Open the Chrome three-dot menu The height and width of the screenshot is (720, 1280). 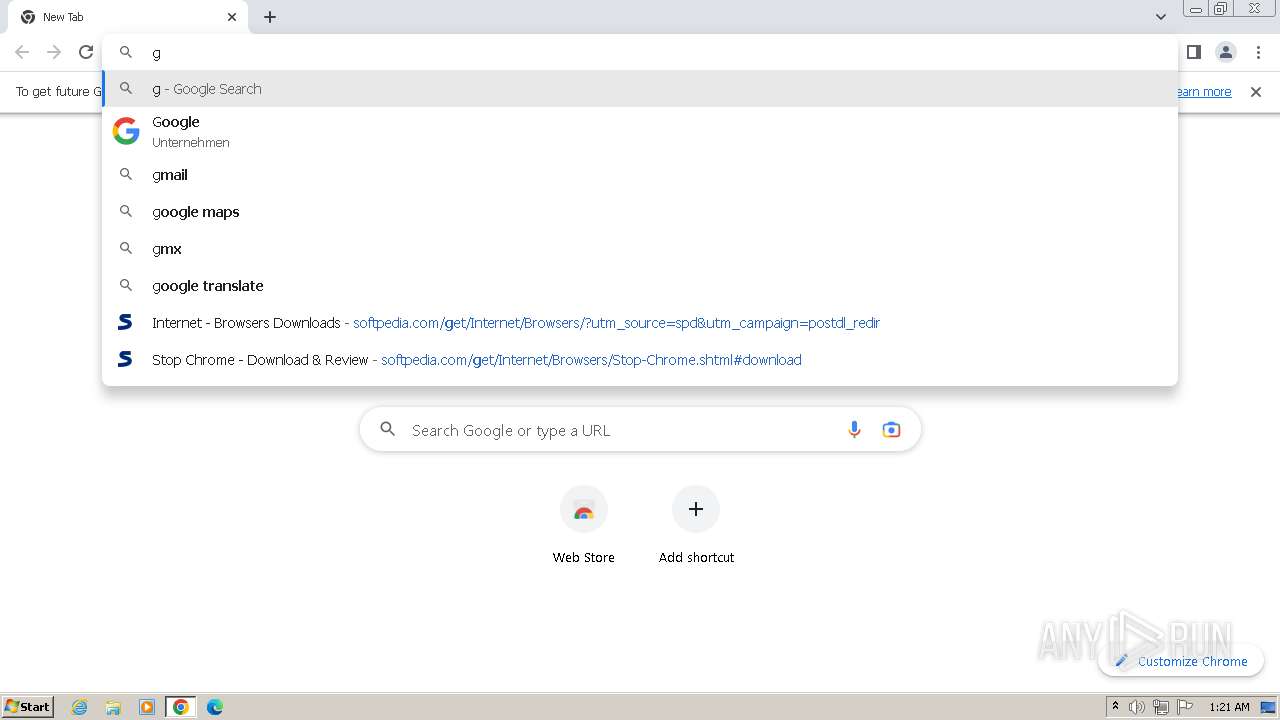(x=1258, y=52)
